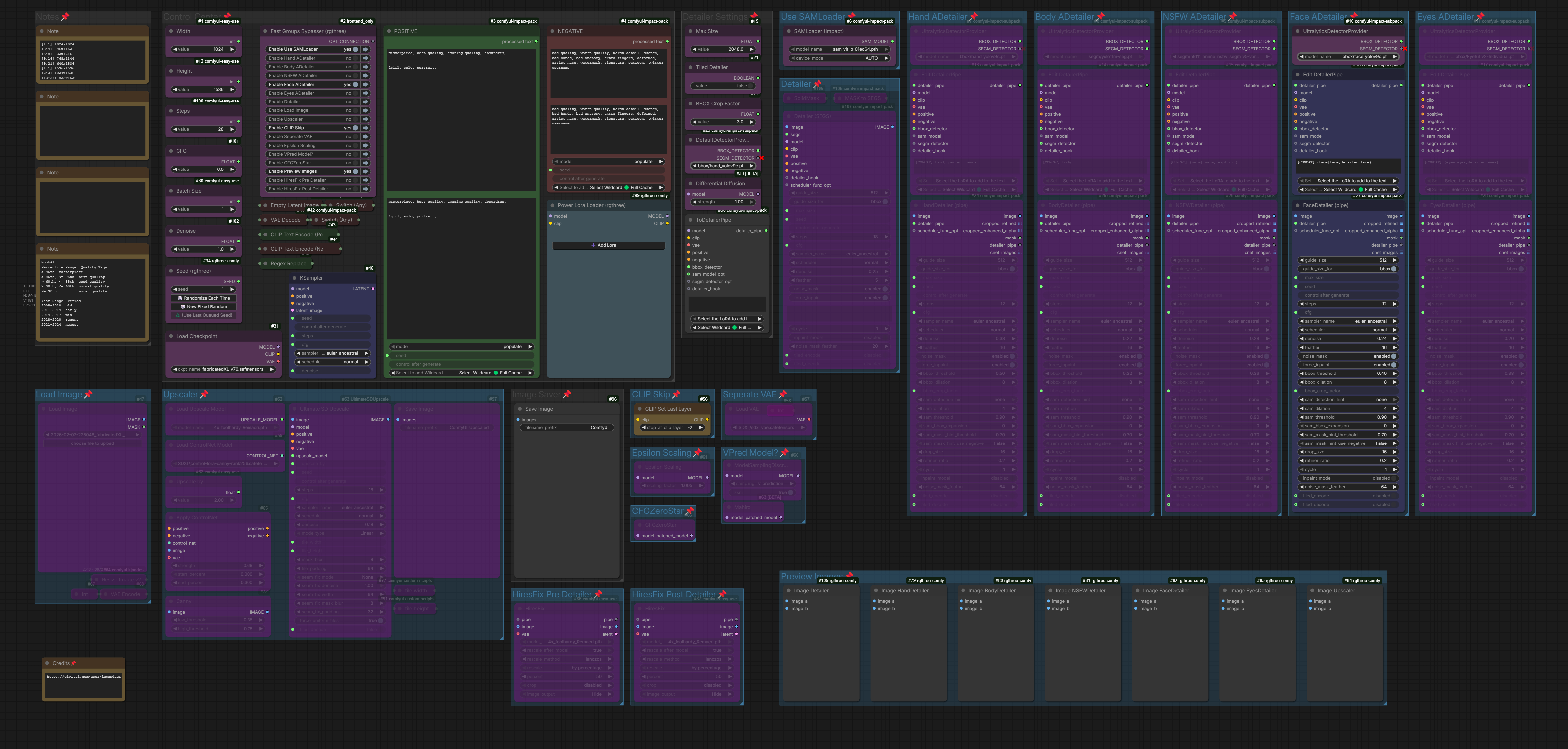
Task: Open ckpt_name checkpoint dropdown in Load Checkpoint
Action: pyautogui.click(x=223, y=369)
